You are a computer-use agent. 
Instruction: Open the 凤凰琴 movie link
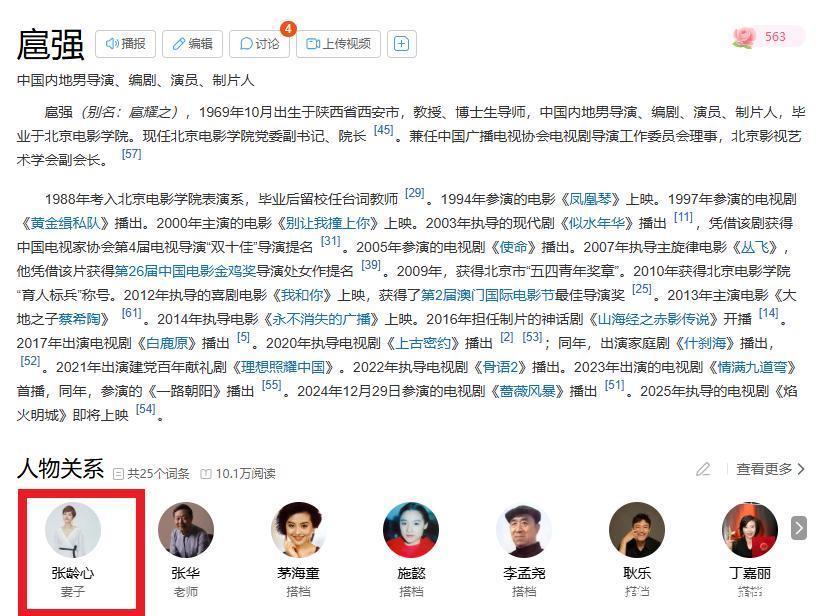click(590, 199)
